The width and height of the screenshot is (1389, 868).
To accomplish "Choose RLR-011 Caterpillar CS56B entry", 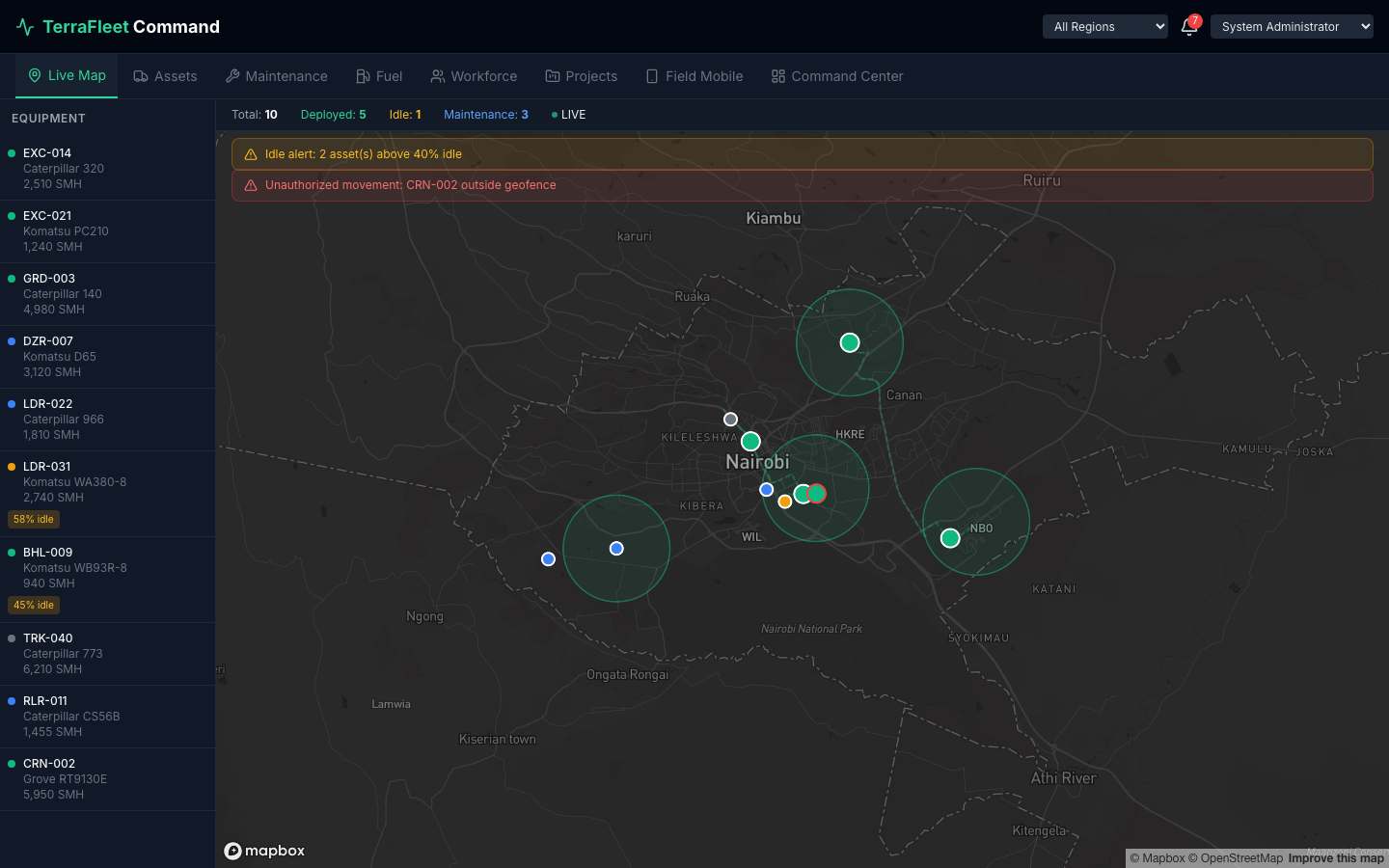I will (107, 717).
